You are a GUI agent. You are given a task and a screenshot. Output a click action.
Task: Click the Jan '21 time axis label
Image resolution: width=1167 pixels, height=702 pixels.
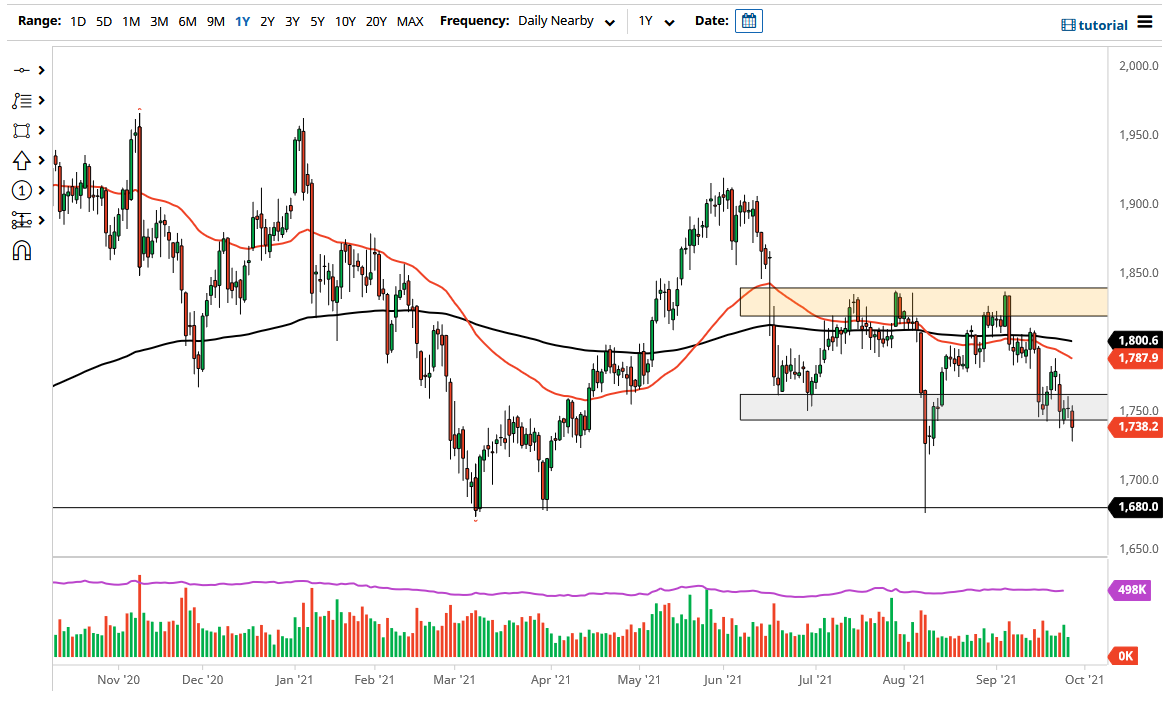pyautogui.click(x=294, y=680)
